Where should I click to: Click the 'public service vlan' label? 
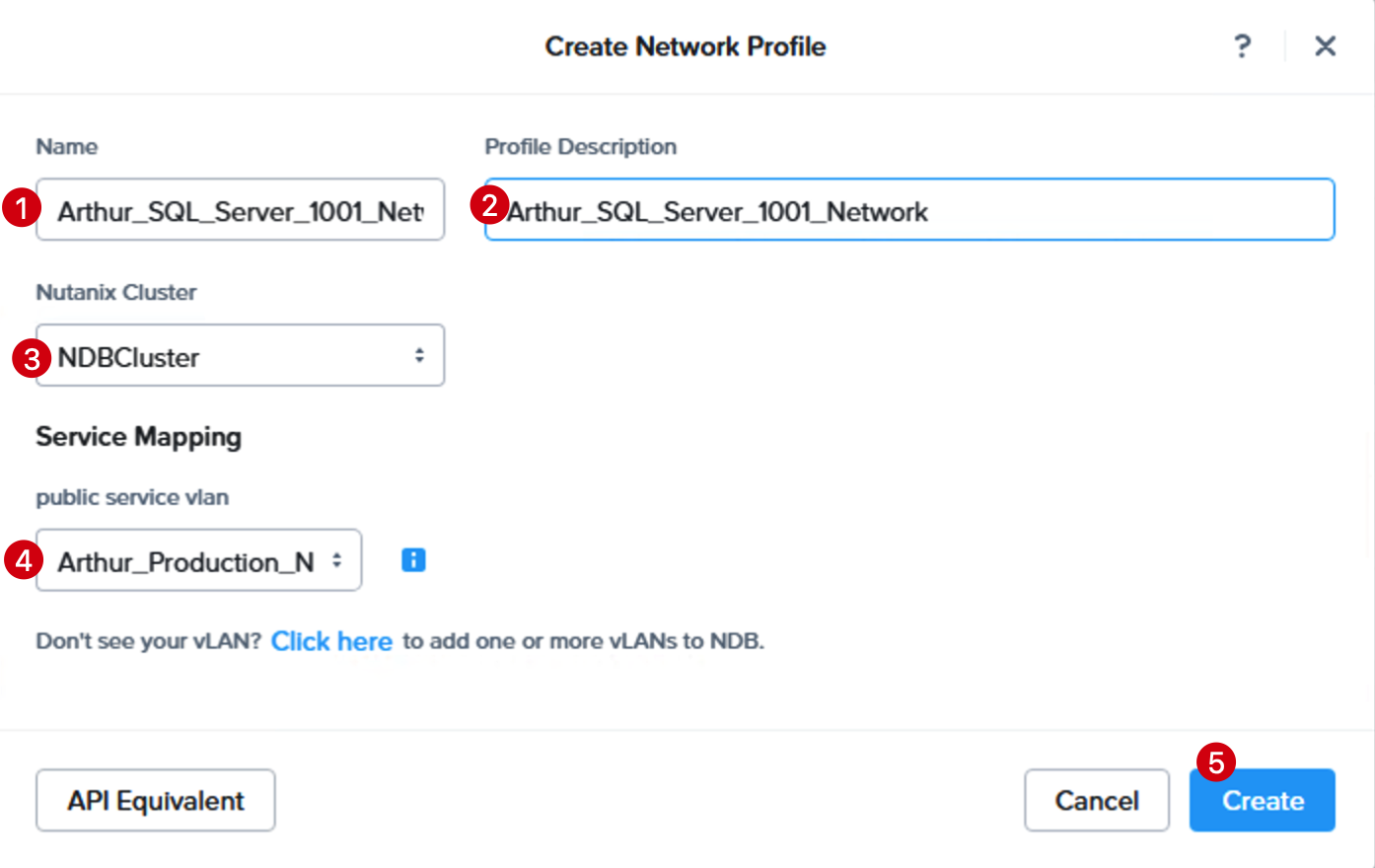(132, 497)
